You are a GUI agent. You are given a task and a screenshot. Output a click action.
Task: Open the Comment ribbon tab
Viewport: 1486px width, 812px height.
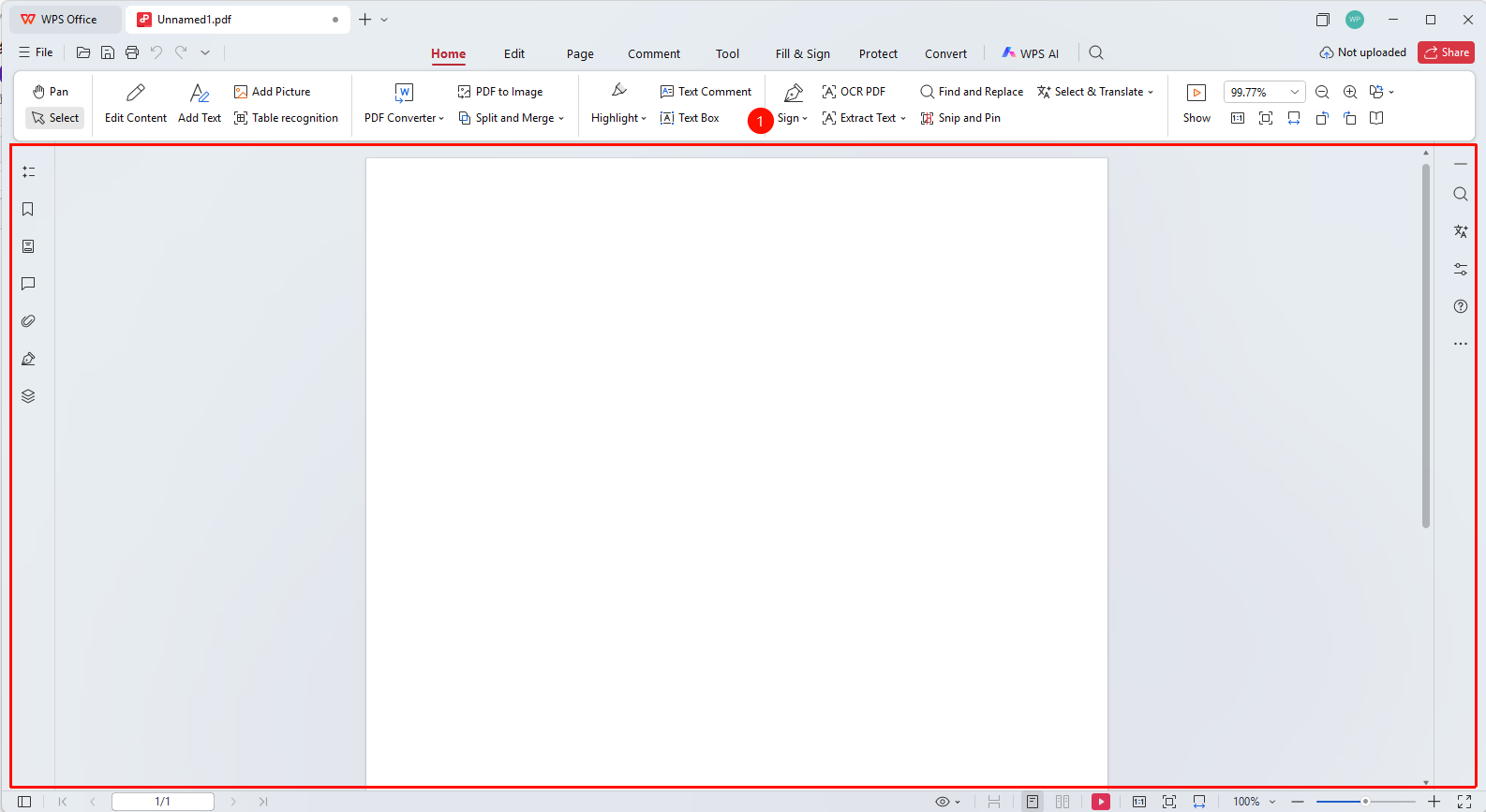click(654, 53)
